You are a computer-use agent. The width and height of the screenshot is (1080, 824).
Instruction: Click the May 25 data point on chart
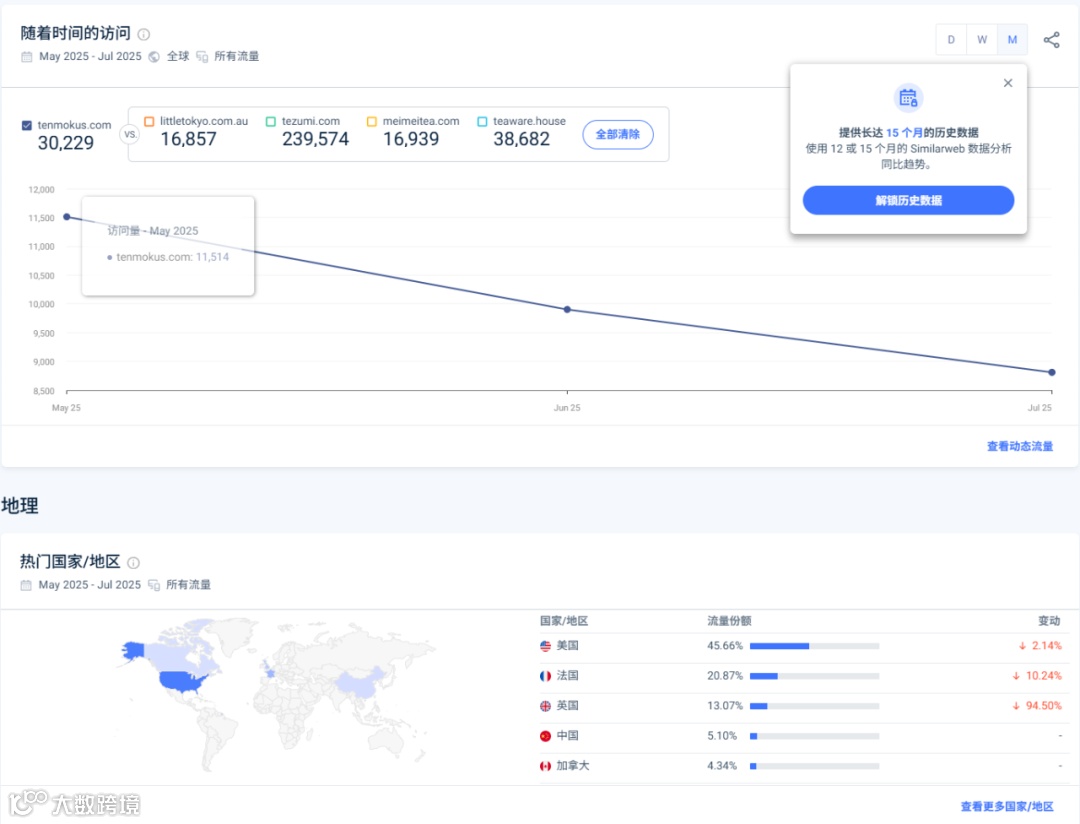67,217
